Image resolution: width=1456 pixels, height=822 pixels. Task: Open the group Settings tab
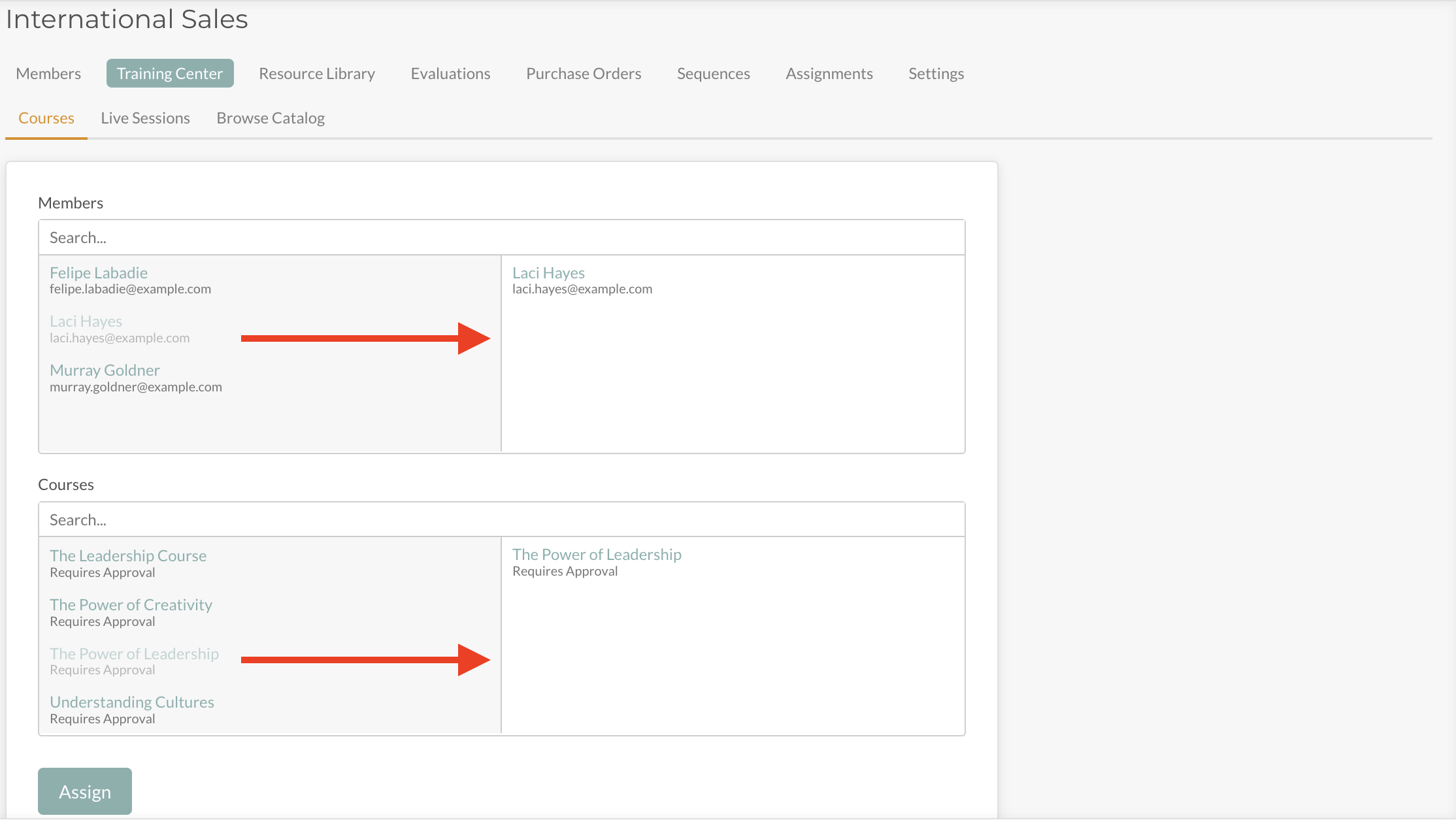tap(936, 74)
